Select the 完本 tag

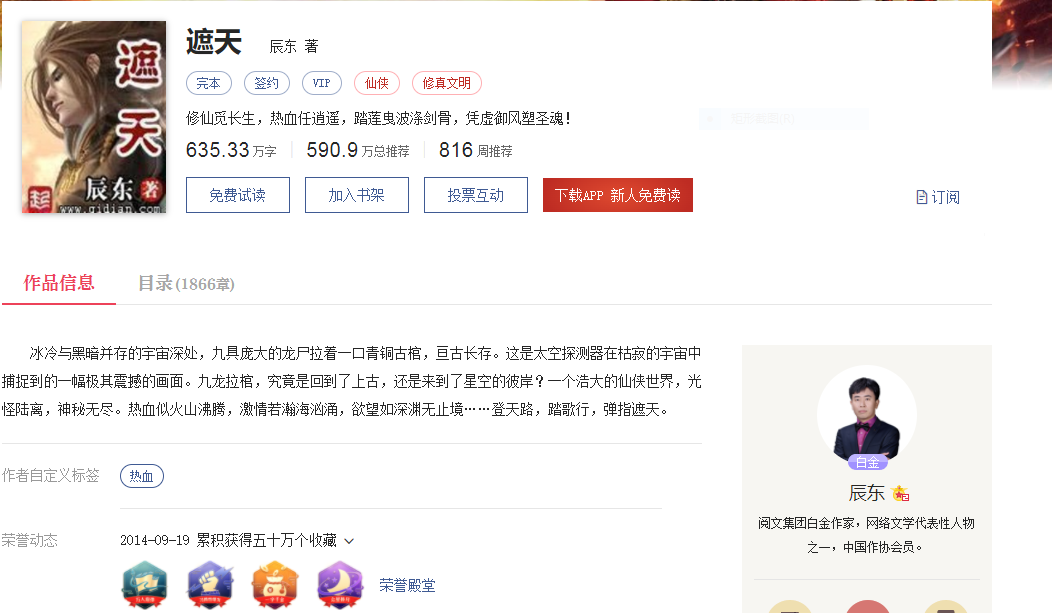click(x=209, y=83)
